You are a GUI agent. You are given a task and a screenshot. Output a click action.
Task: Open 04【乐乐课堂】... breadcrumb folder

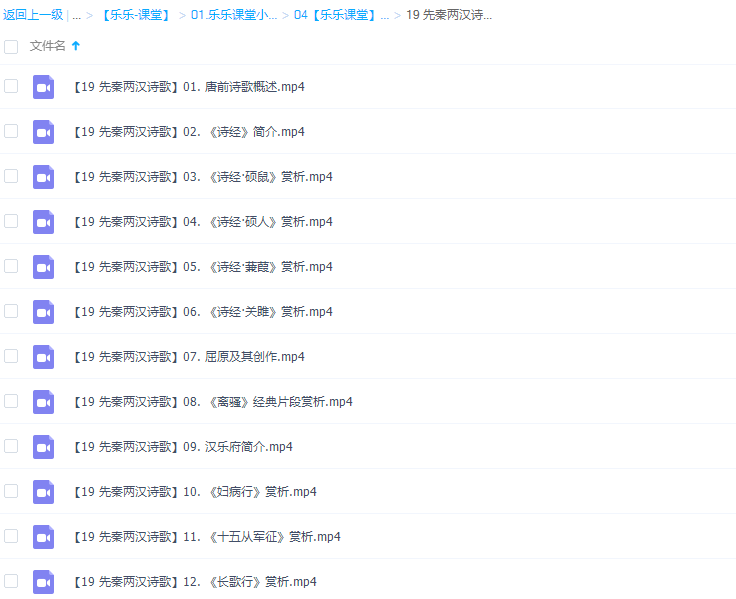pyautogui.click(x=341, y=16)
